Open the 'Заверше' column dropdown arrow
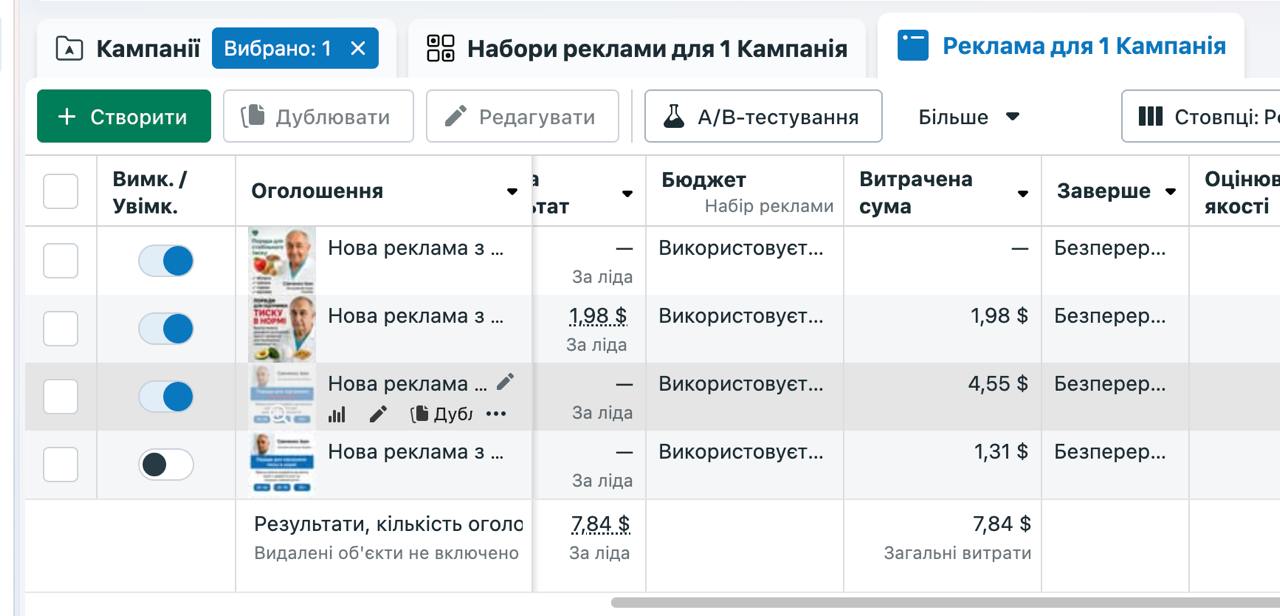Viewport: 1280px width, 616px height. (x=1170, y=192)
